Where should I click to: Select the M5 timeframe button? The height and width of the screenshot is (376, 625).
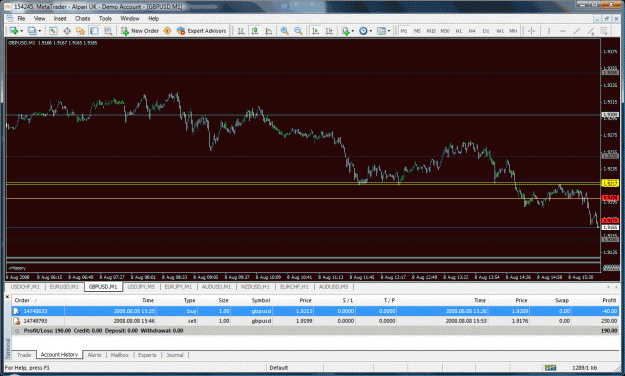pos(417,31)
